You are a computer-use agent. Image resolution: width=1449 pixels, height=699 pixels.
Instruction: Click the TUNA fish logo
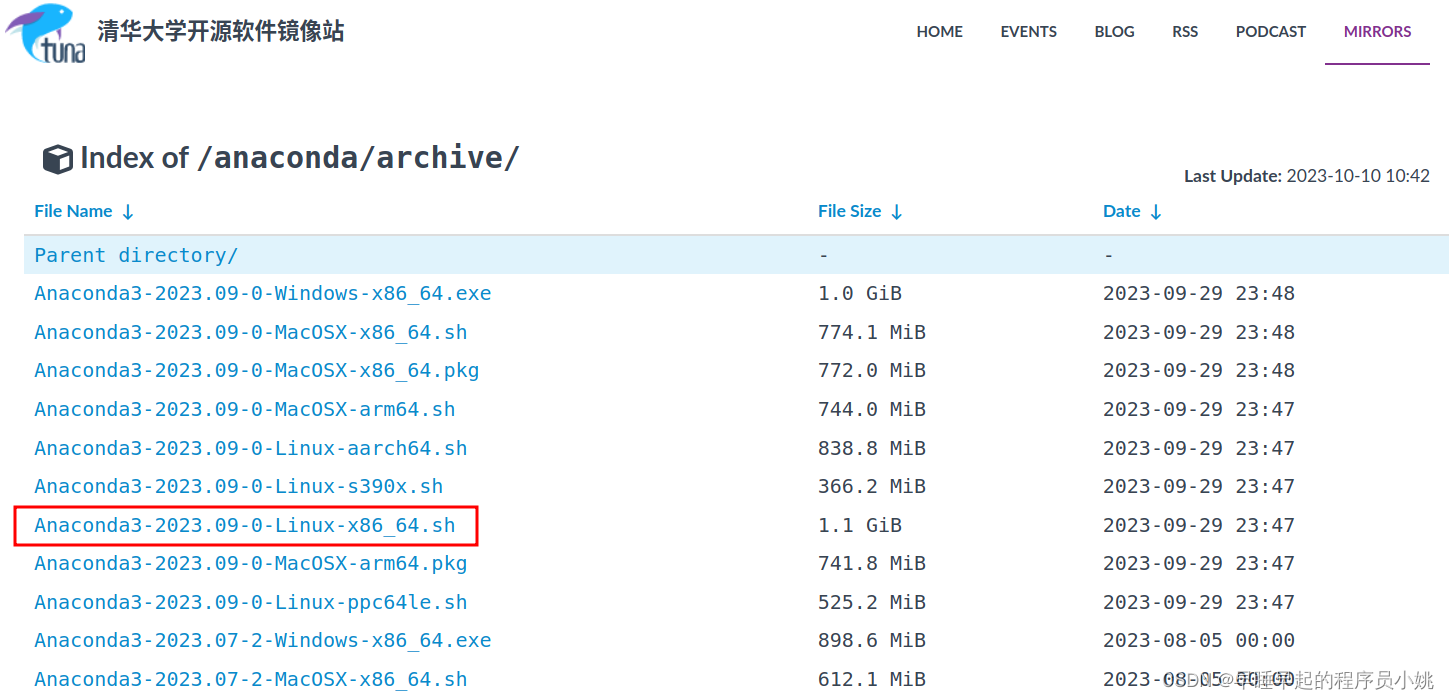tap(46, 33)
